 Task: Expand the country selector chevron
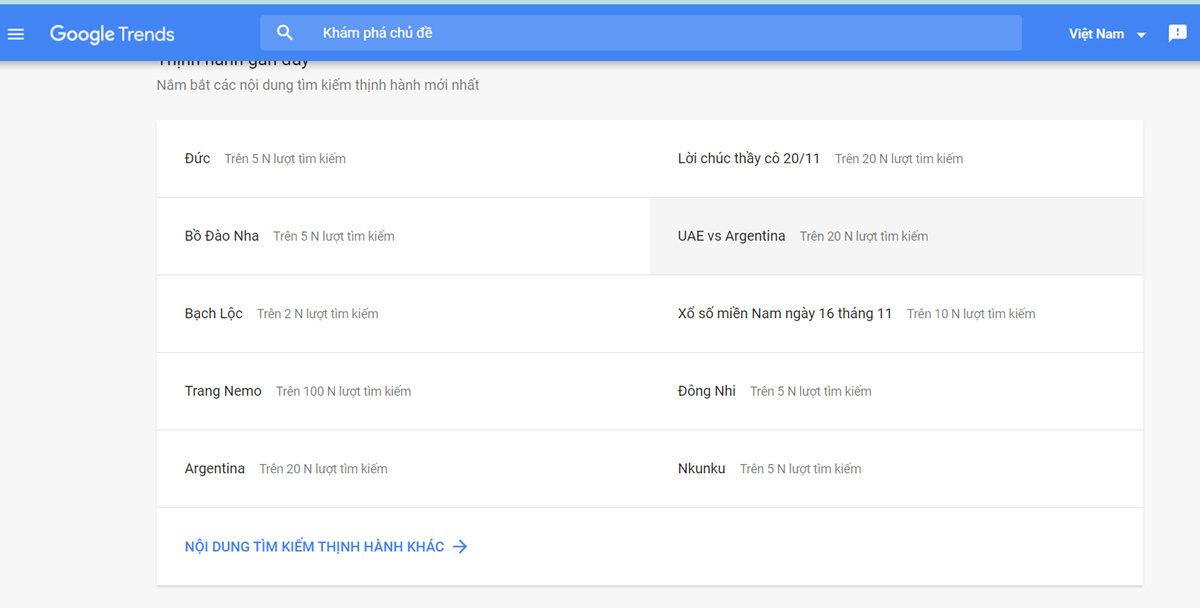1139,33
